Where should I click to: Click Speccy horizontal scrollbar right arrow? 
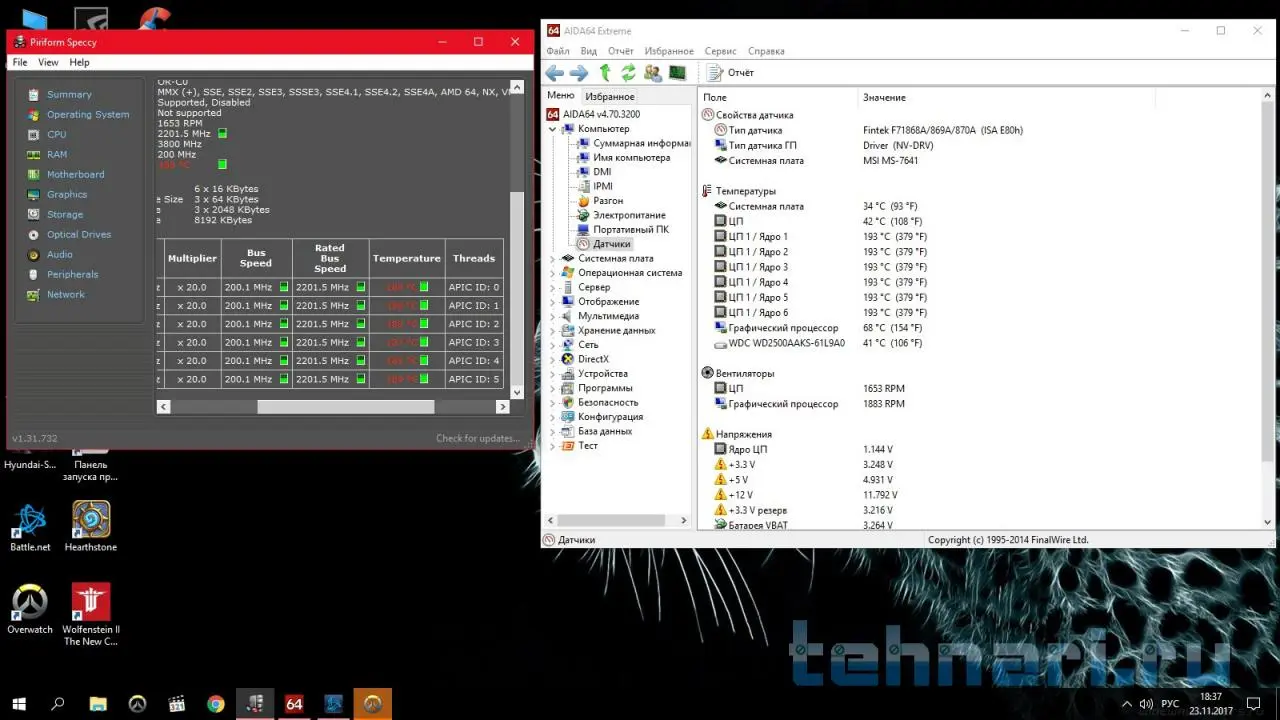pos(503,407)
